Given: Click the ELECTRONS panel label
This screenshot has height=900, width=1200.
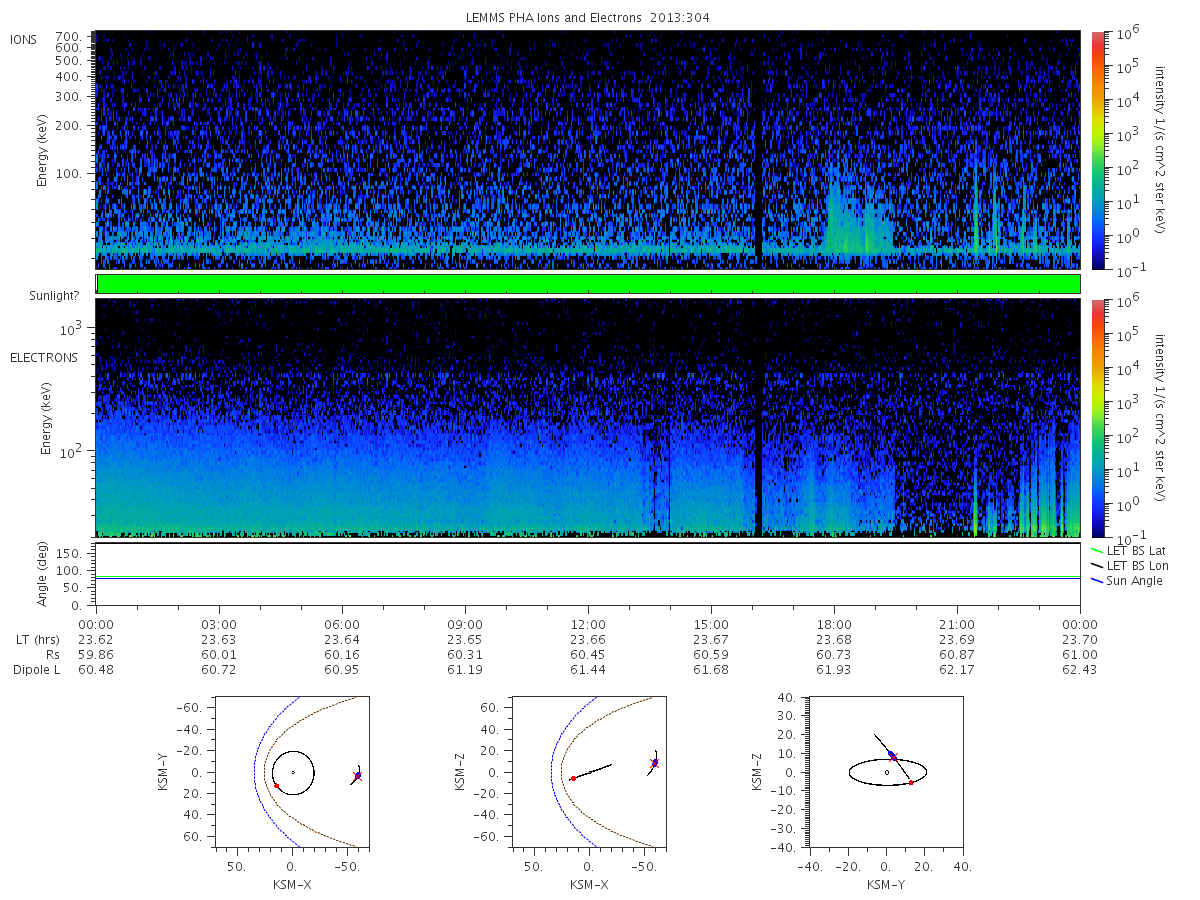Looking at the screenshot, I should pos(44,357).
